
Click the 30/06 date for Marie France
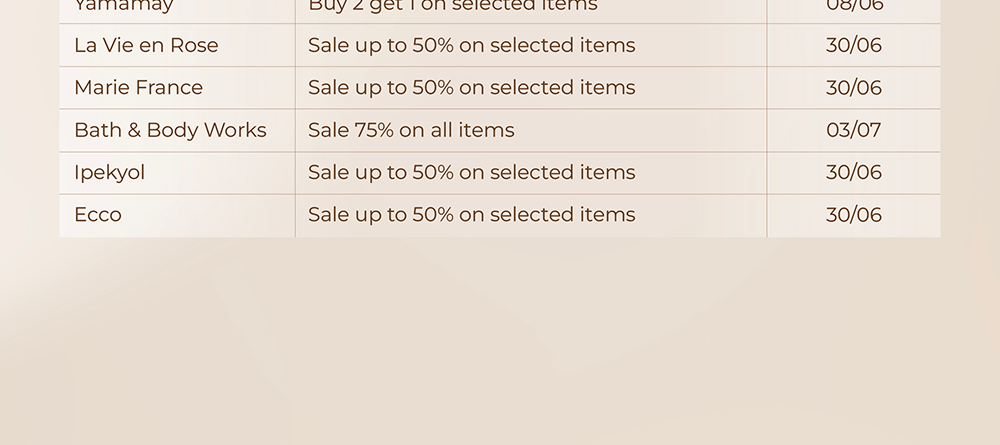[853, 87]
